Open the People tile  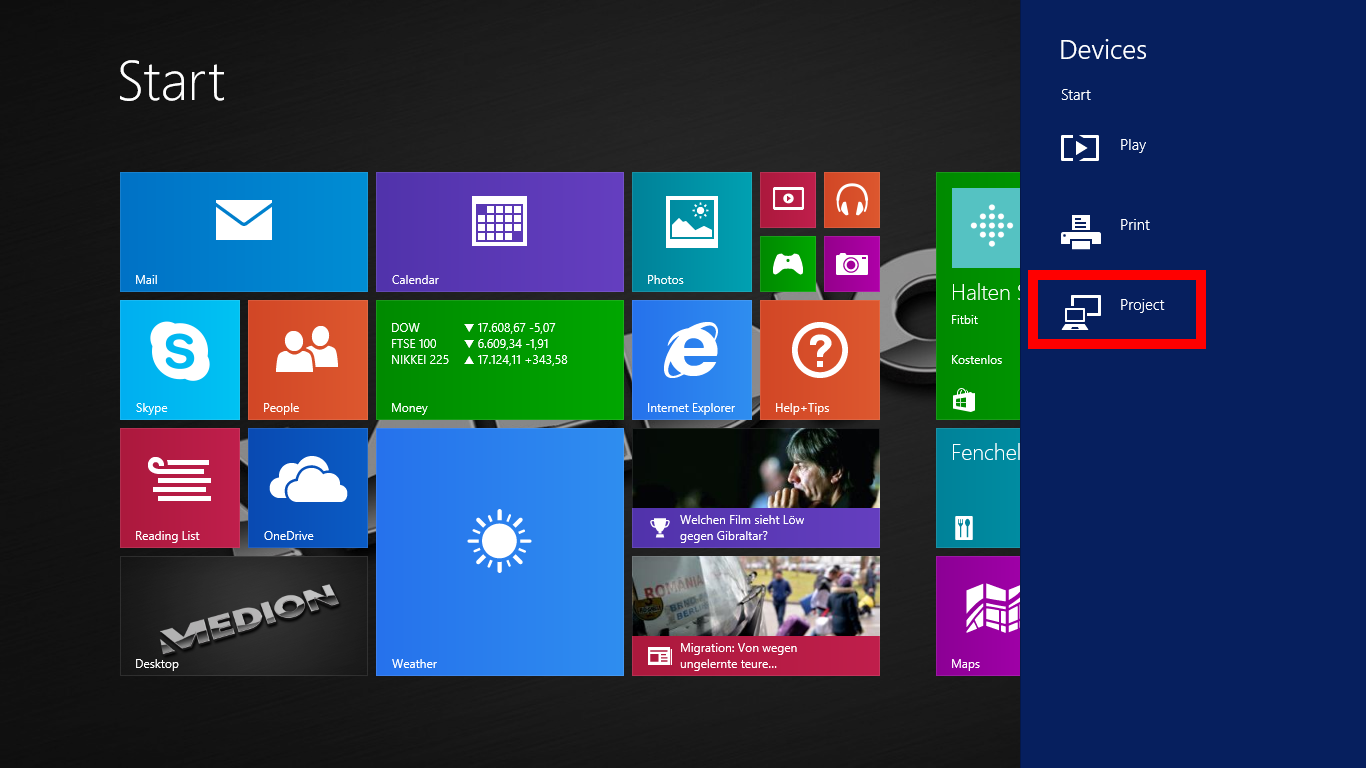(308, 360)
